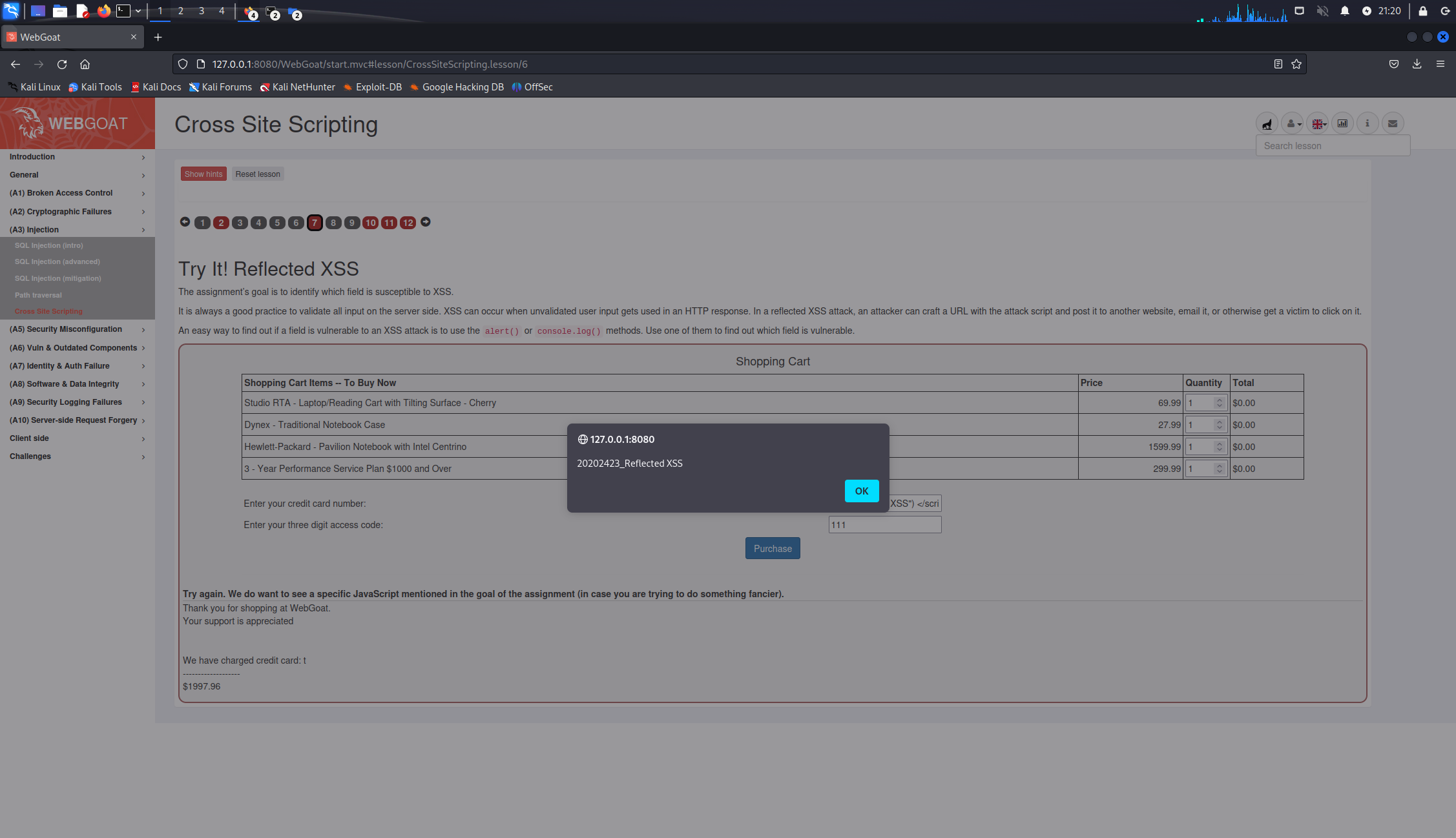Open the user profile dropdown
The width and height of the screenshot is (1456, 838).
pyautogui.click(x=1292, y=123)
